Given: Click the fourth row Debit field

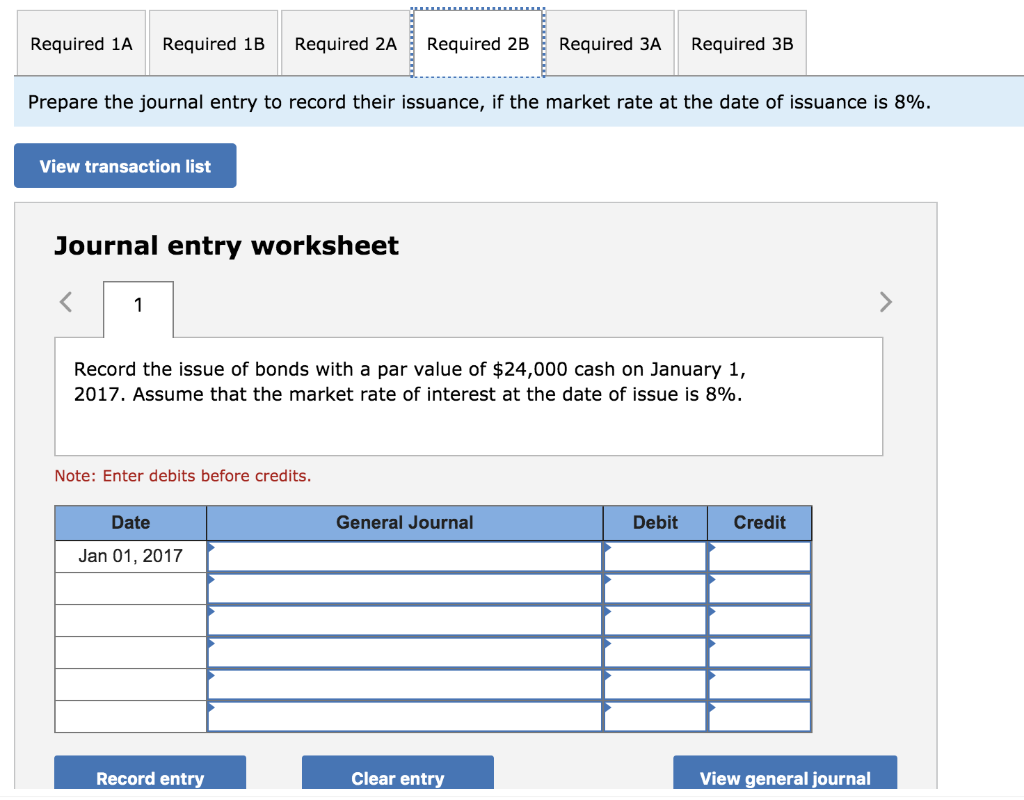Looking at the screenshot, I should pos(655,652).
